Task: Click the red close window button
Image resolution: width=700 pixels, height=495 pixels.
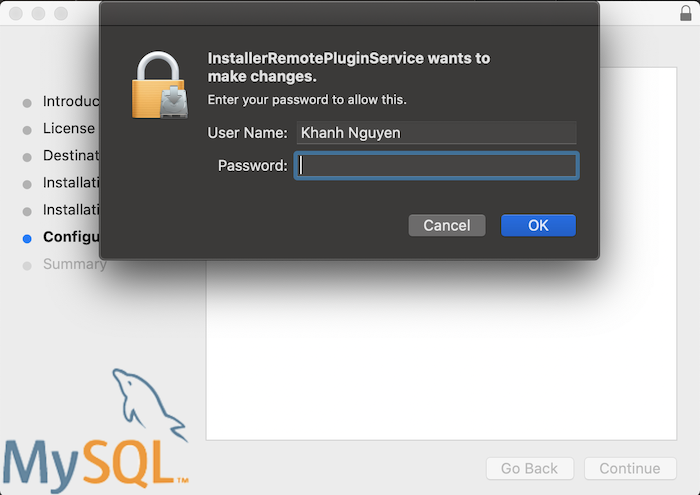Action: [x=16, y=13]
